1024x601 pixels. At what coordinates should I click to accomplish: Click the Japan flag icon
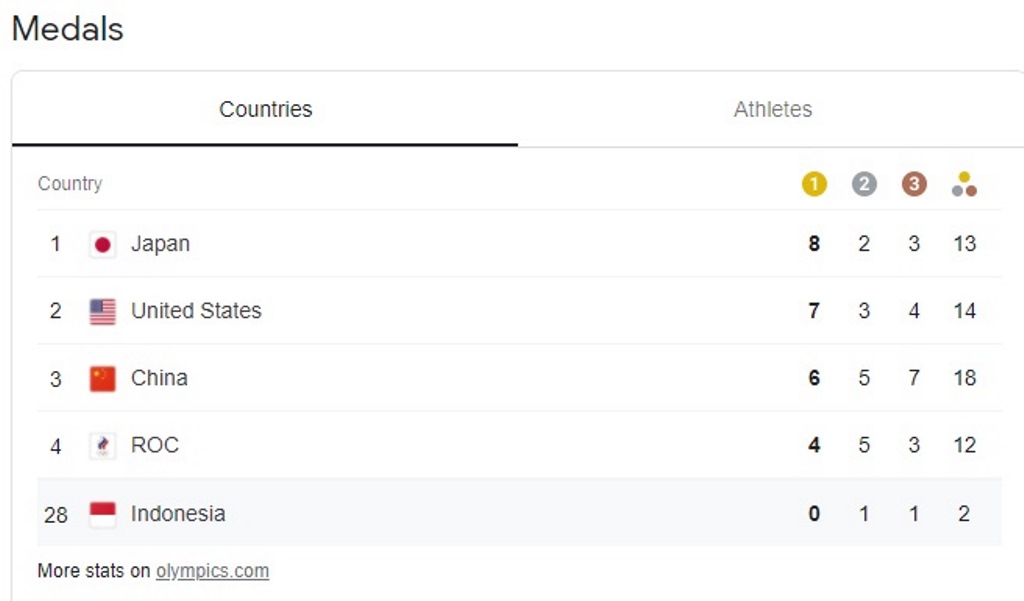(103, 245)
